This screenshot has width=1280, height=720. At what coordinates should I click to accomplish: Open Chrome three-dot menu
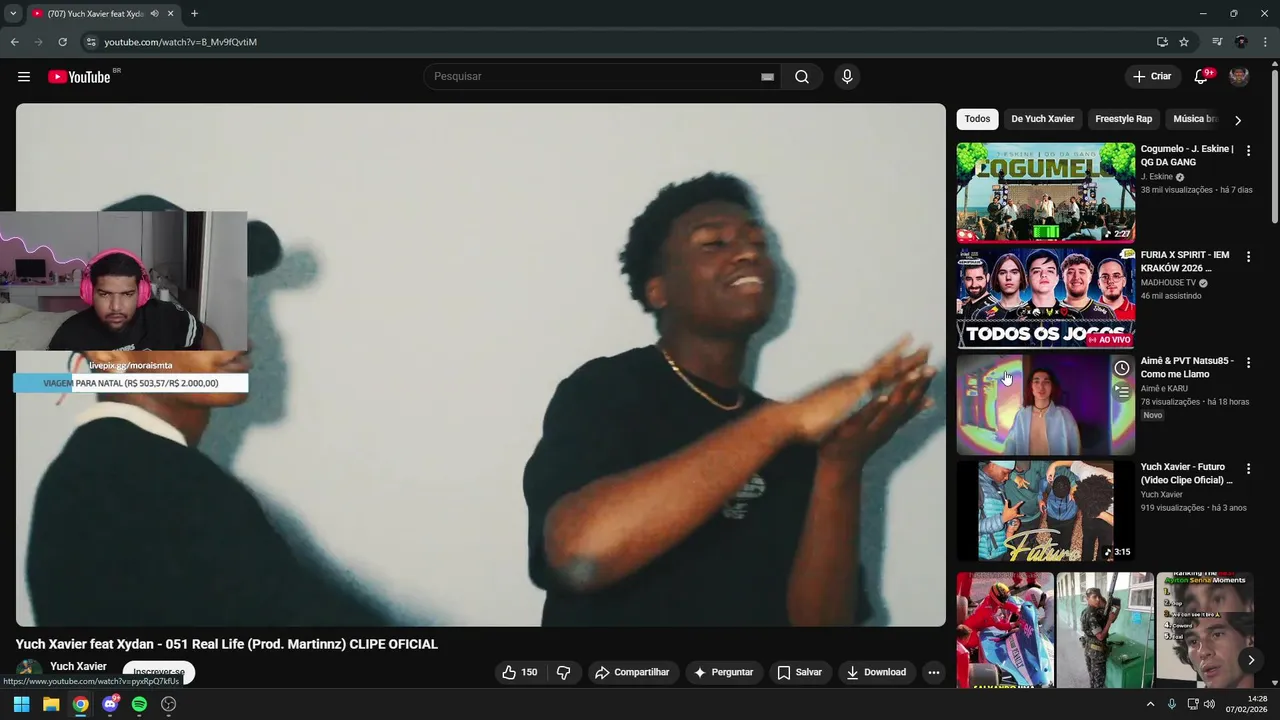[x=1265, y=42]
